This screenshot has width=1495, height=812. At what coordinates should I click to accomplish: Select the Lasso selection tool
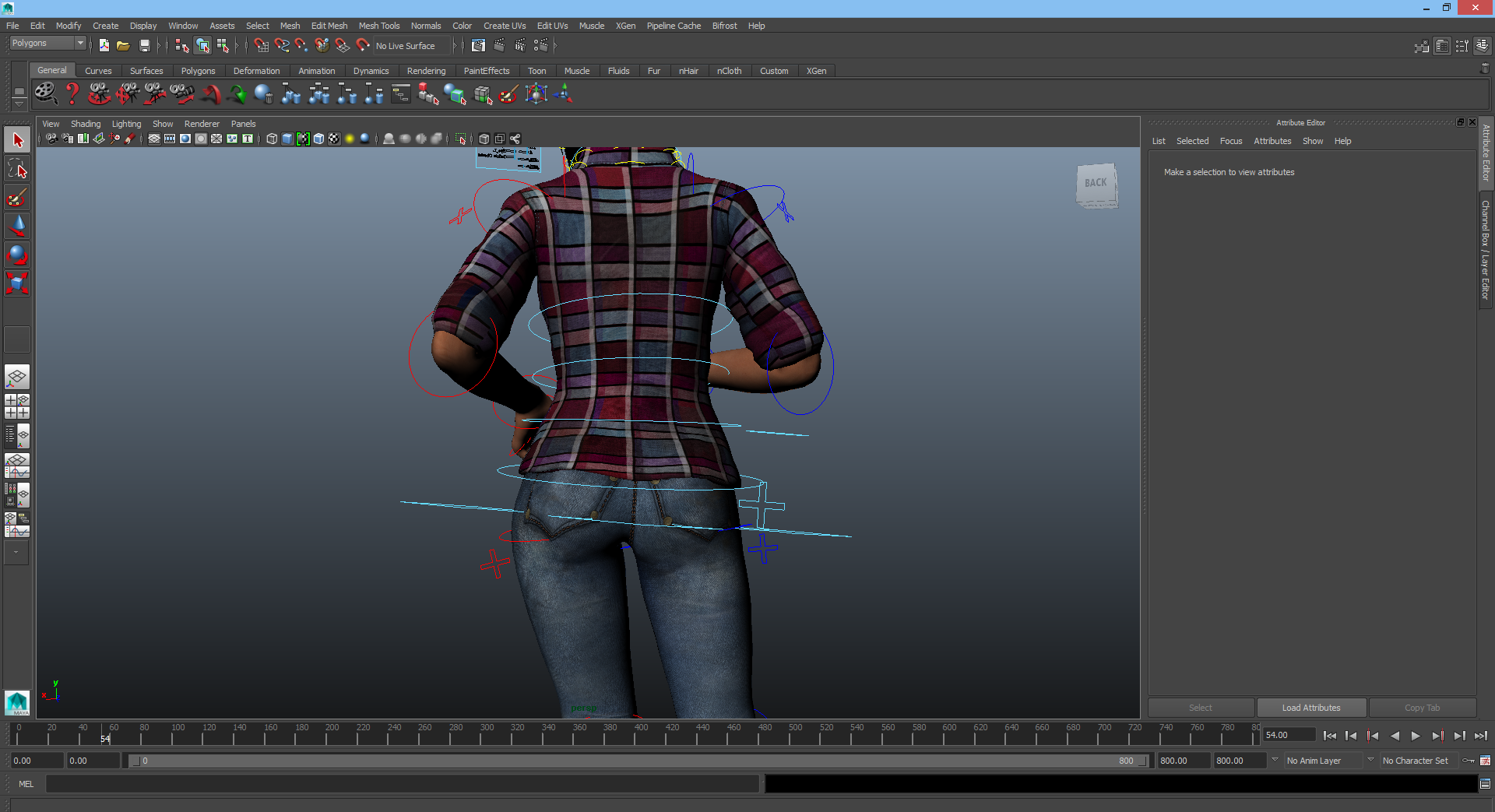point(17,169)
